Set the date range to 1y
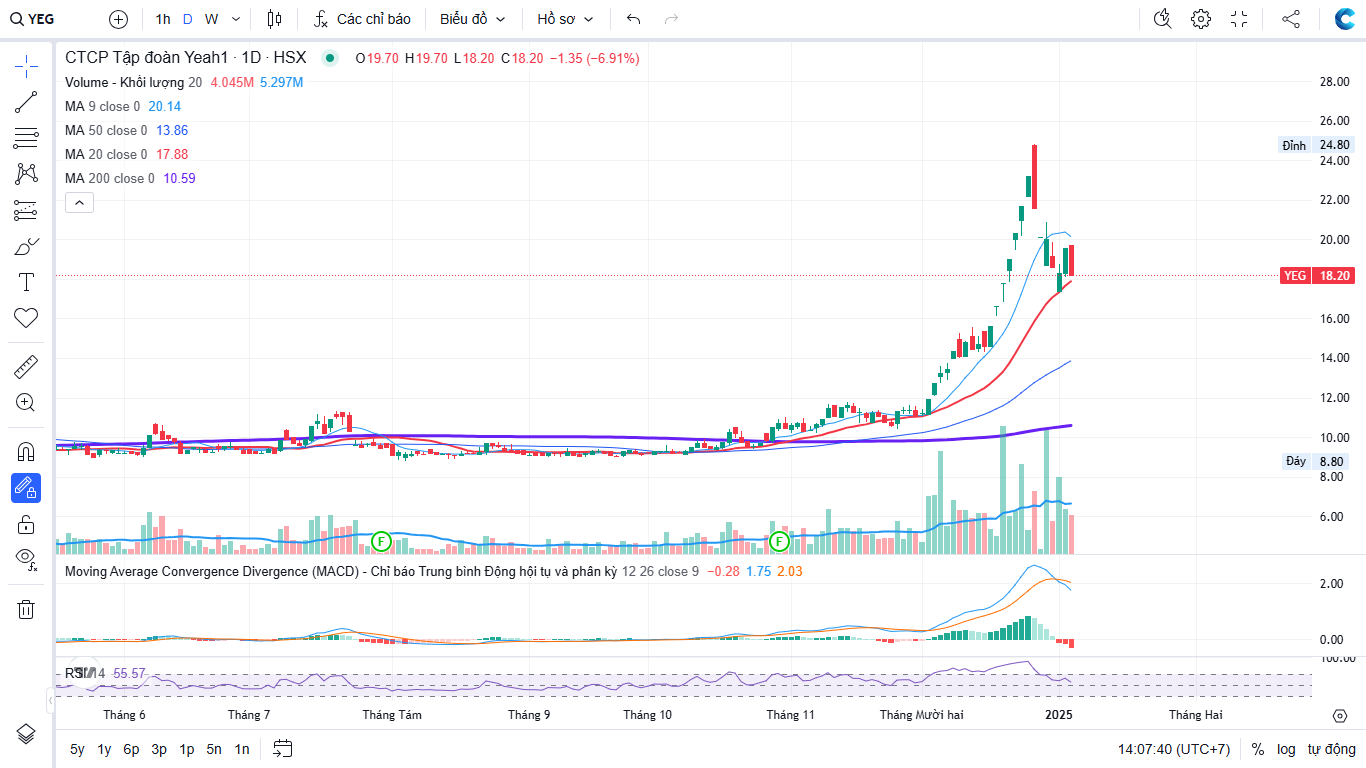The image size is (1366, 768). pyautogui.click(x=104, y=749)
